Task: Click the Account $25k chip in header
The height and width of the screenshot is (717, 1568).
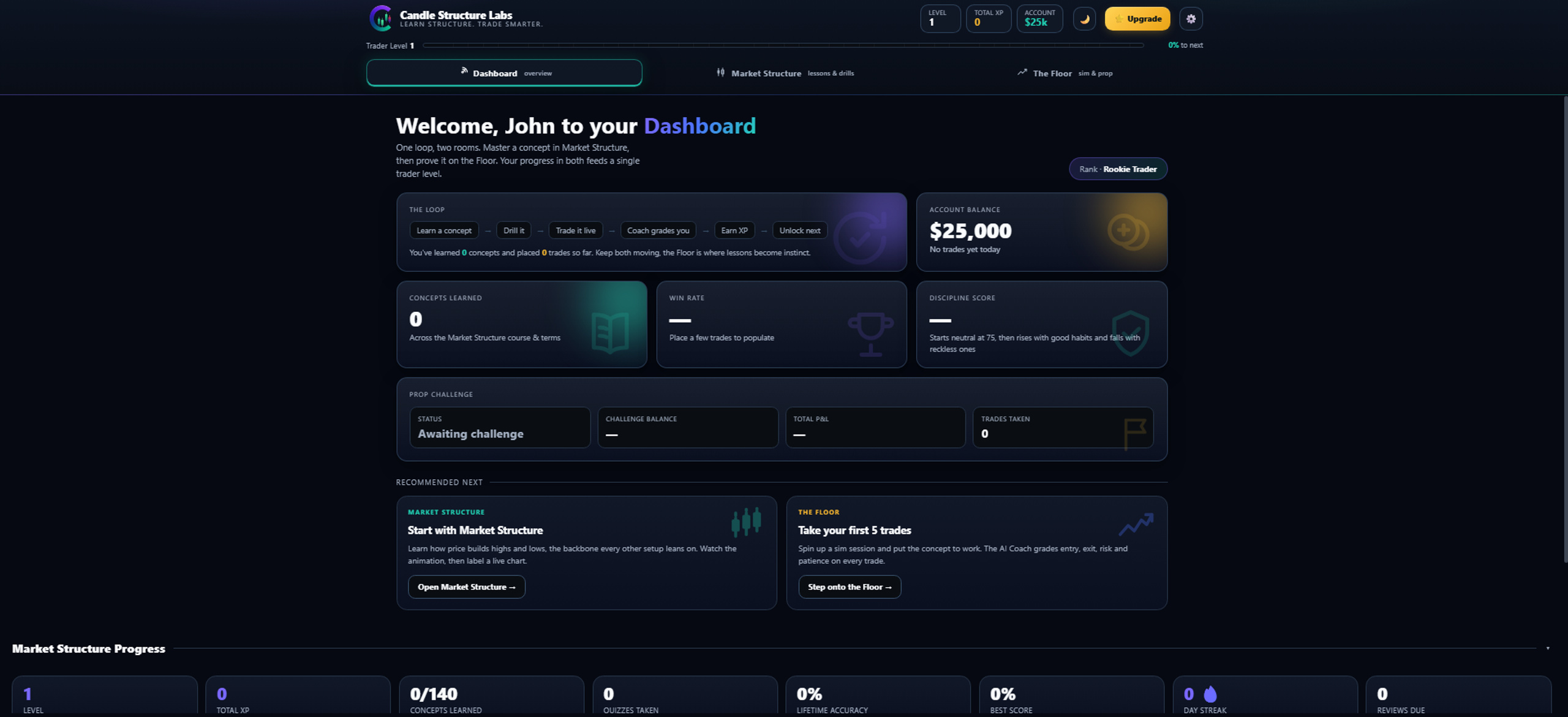Action: click(1039, 18)
